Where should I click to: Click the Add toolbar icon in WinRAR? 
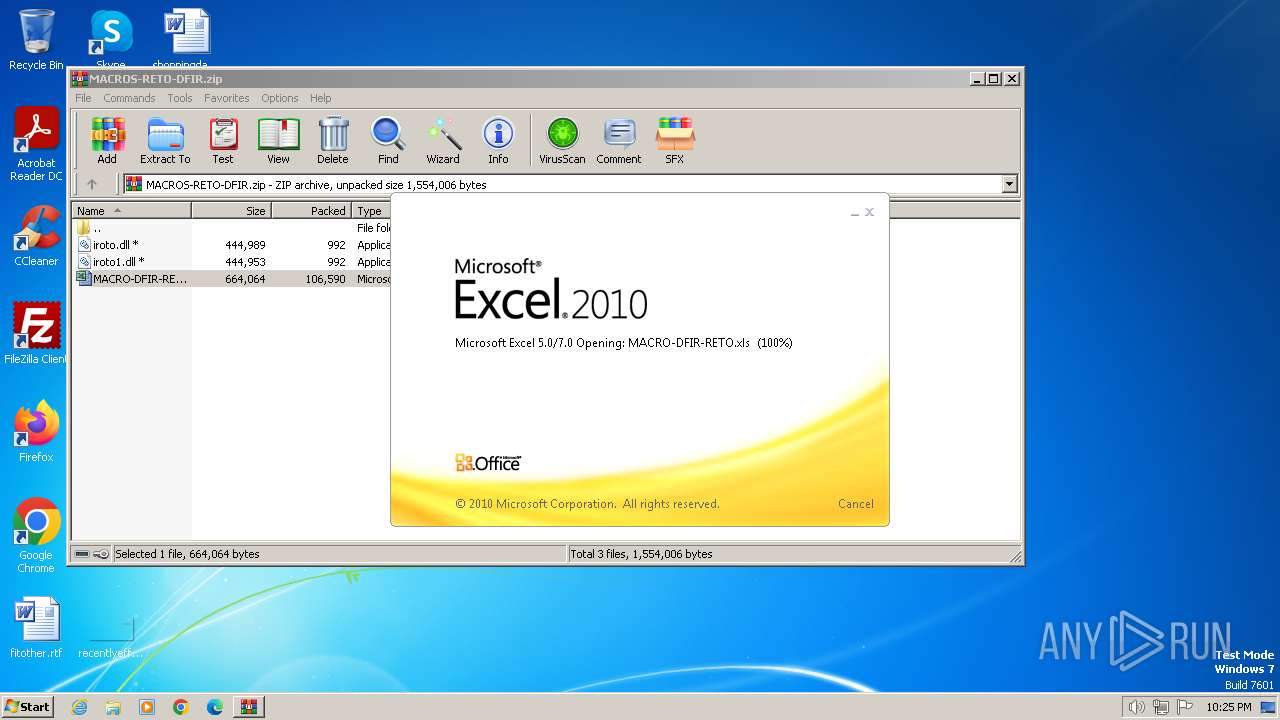click(x=107, y=140)
